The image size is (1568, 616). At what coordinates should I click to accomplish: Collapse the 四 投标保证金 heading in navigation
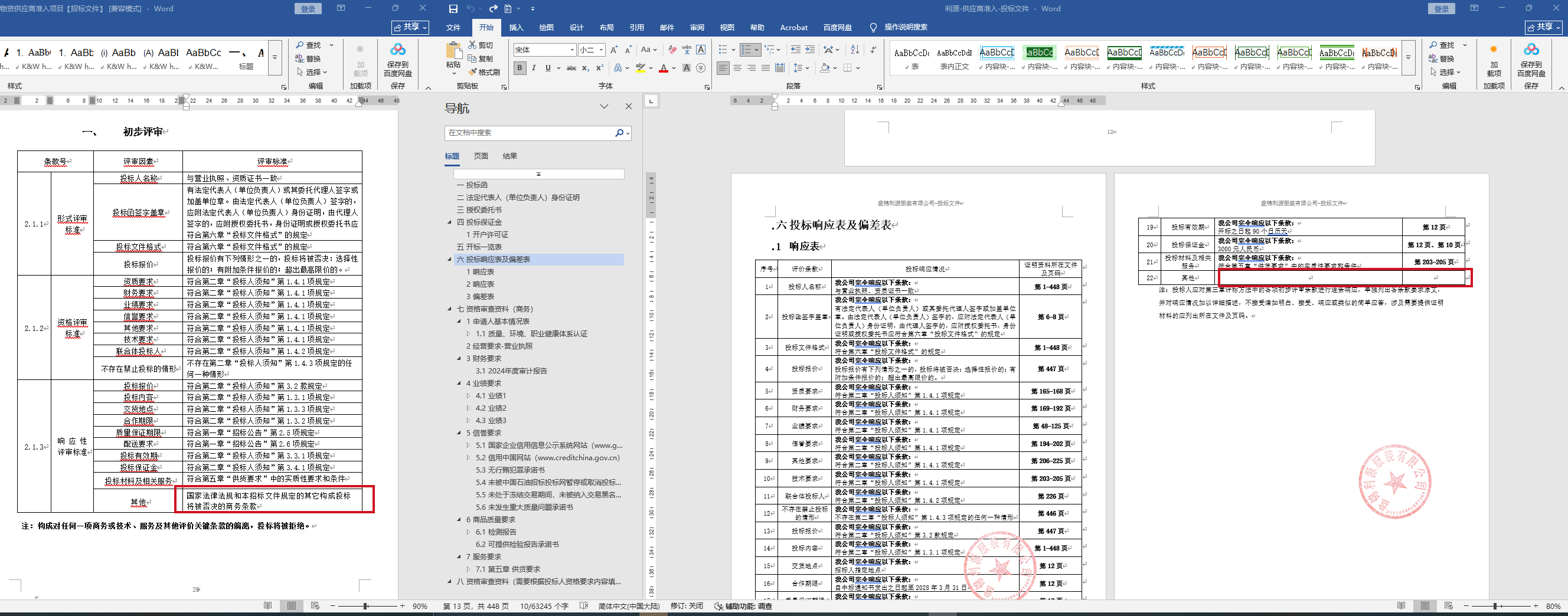450,222
